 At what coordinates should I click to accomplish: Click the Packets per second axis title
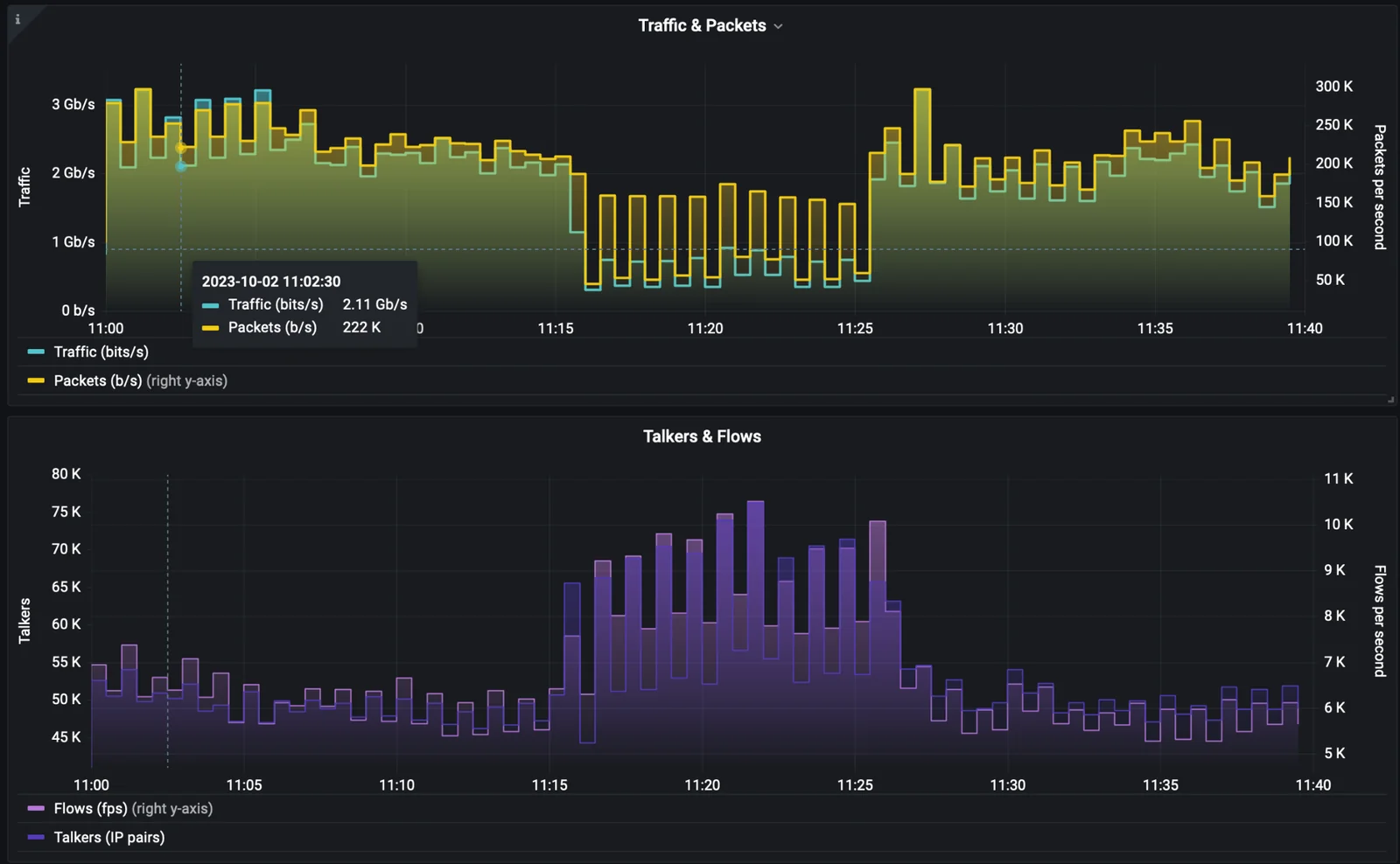coord(1380,187)
